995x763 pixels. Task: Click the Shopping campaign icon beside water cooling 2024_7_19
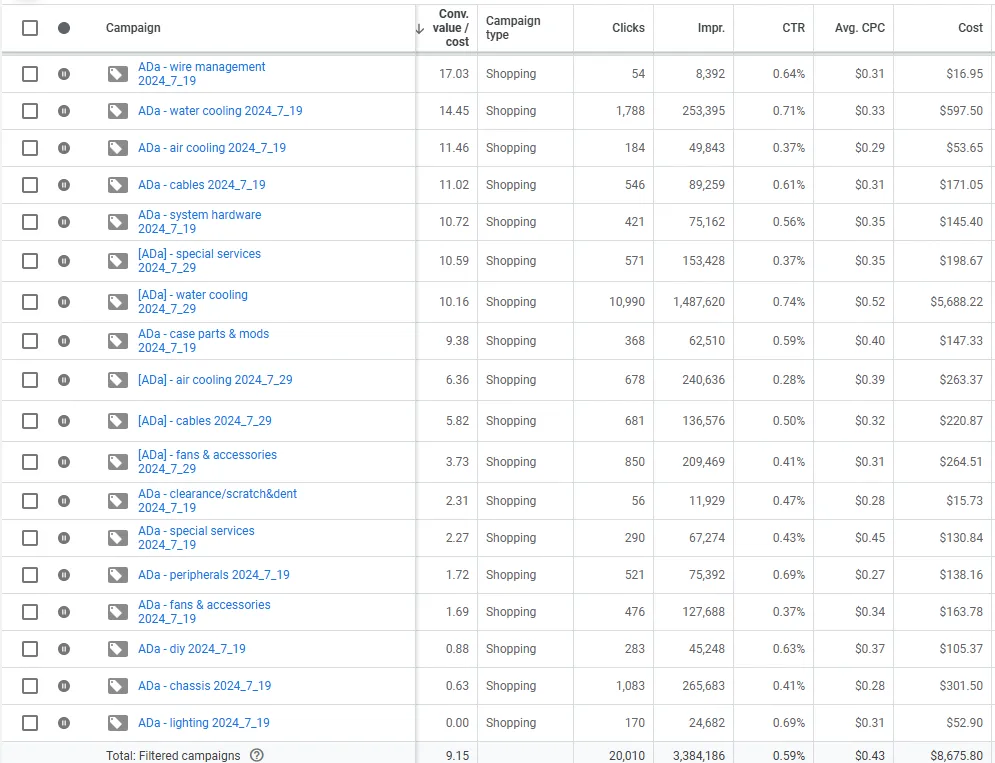click(x=117, y=111)
